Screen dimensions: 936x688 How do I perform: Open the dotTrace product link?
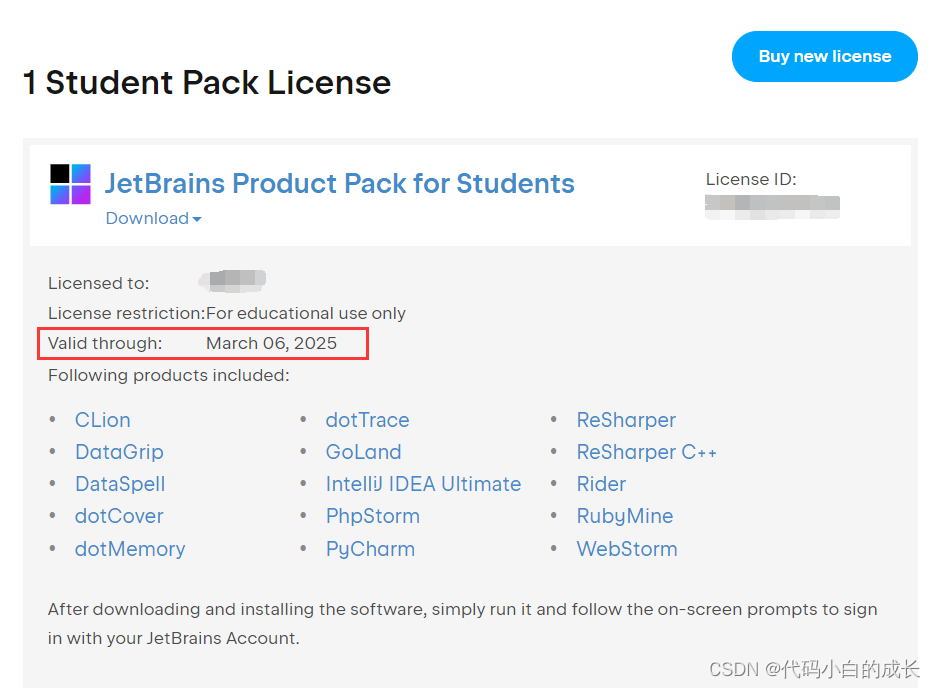(368, 420)
